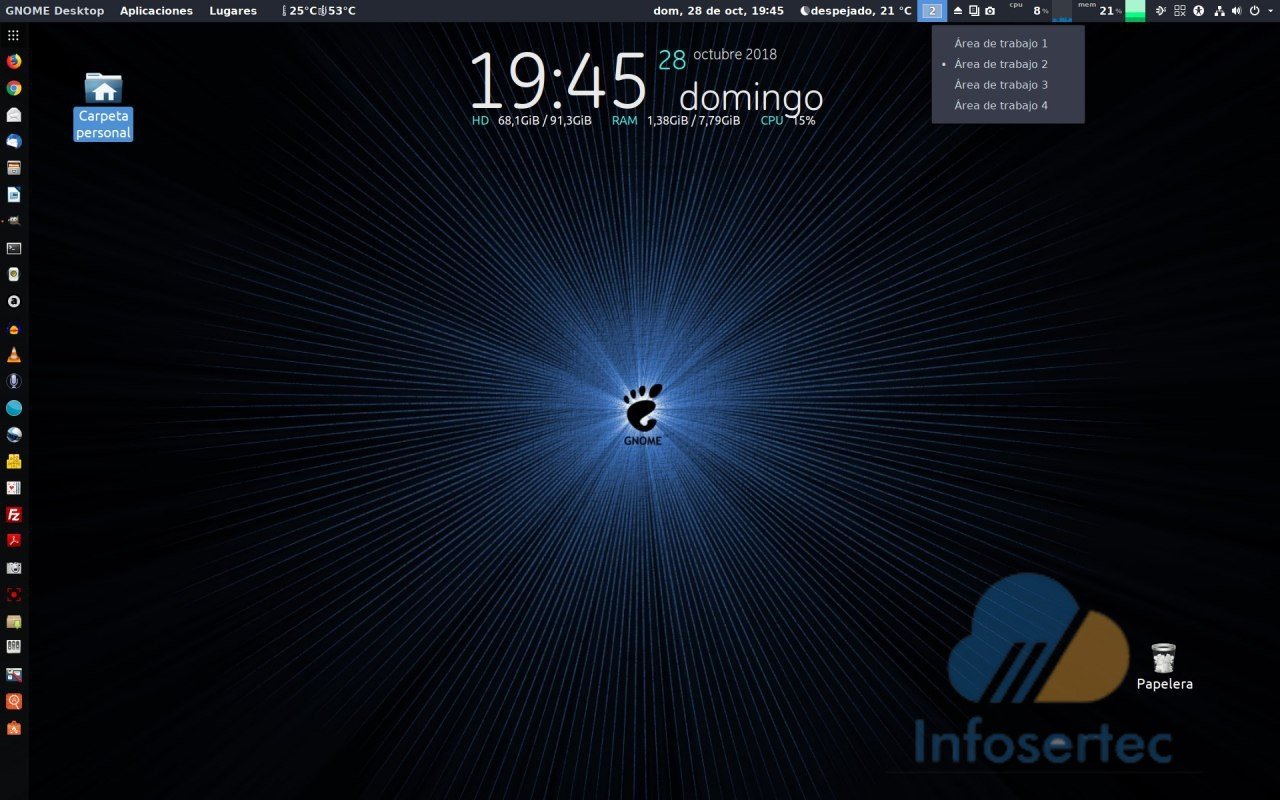Collapse the workspace indicator dropdown
This screenshot has width=1280, height=800.
point(932,11)
